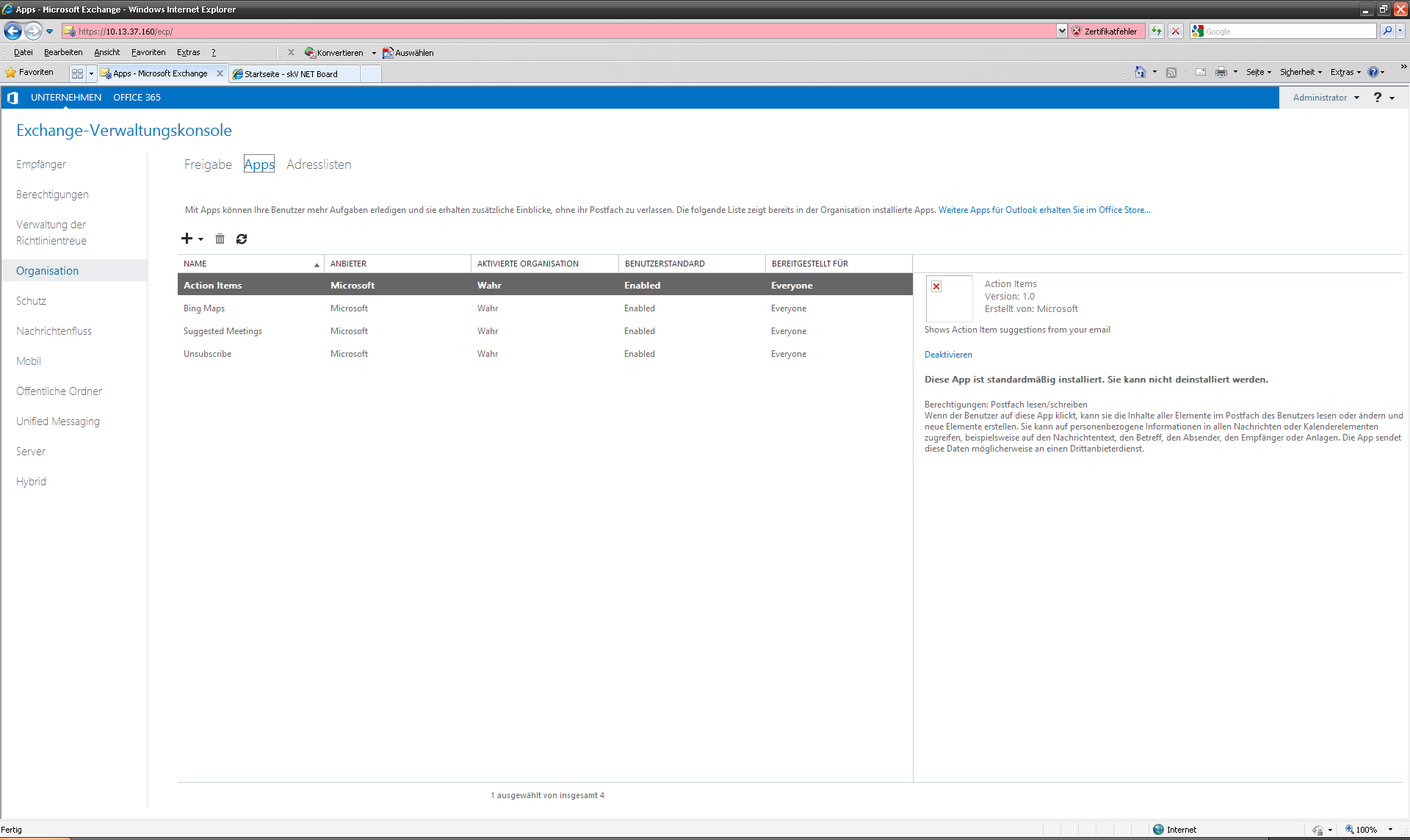Open the Quick Tabs view icon
Screen dimensions: 1410x840
coord(77,73)
